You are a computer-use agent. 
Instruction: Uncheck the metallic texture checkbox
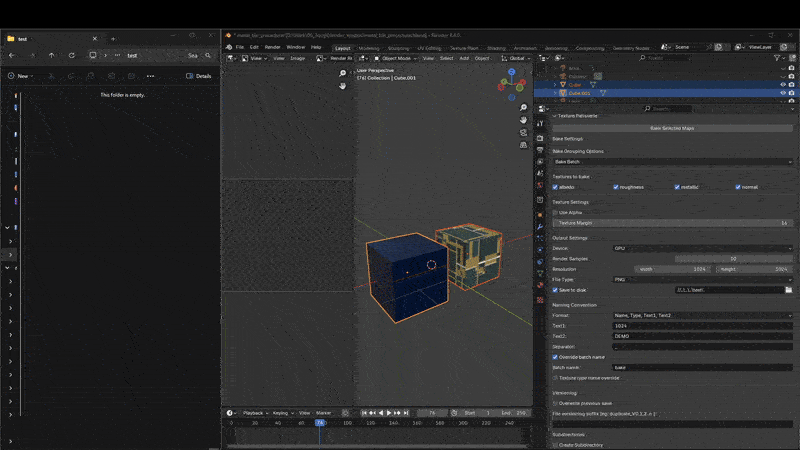coord(677,187)
